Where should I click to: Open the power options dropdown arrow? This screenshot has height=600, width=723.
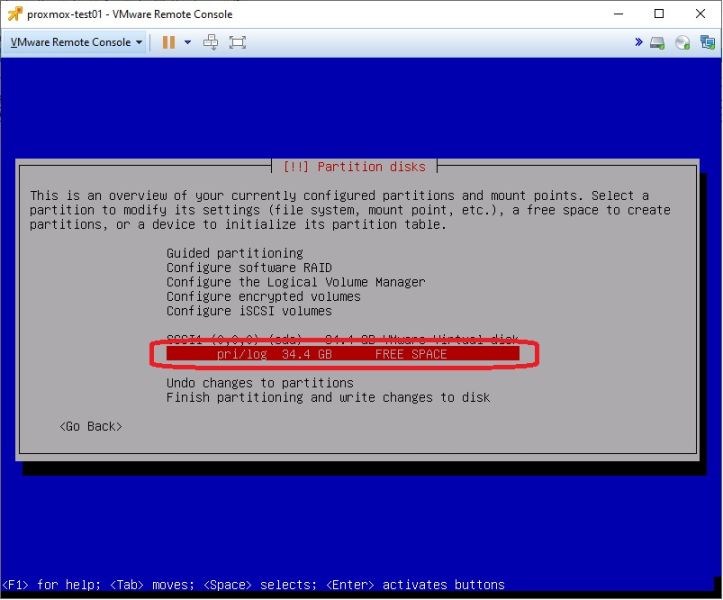click(188, 42)
